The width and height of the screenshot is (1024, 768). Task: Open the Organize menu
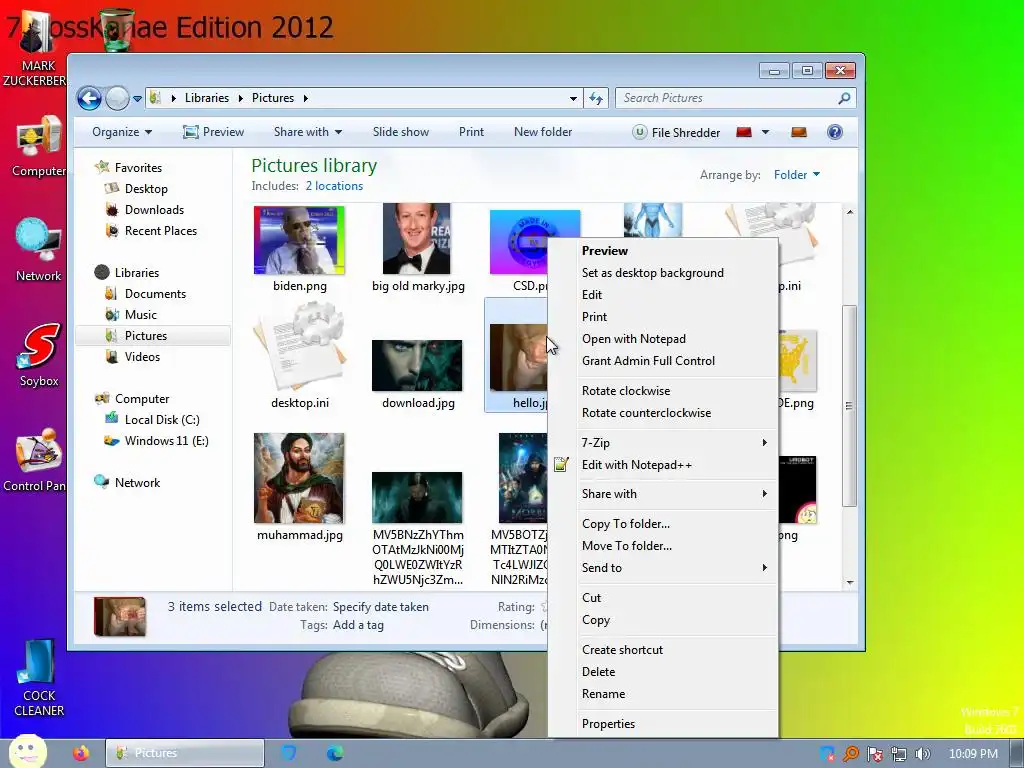122,132
